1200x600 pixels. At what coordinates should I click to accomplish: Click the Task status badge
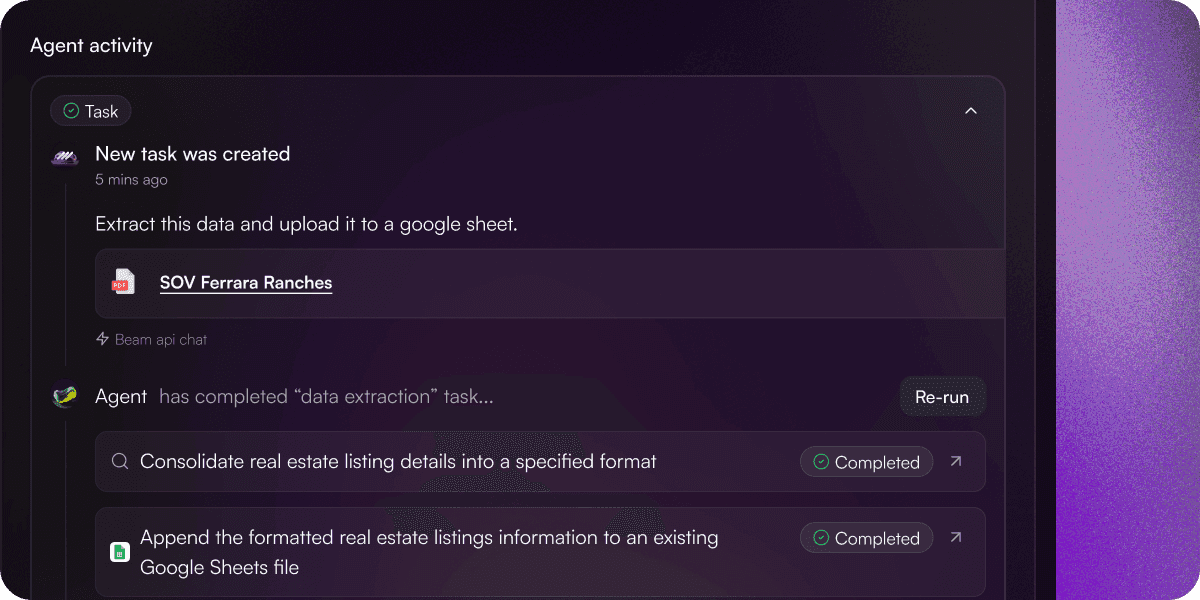(x=91, y=111)
